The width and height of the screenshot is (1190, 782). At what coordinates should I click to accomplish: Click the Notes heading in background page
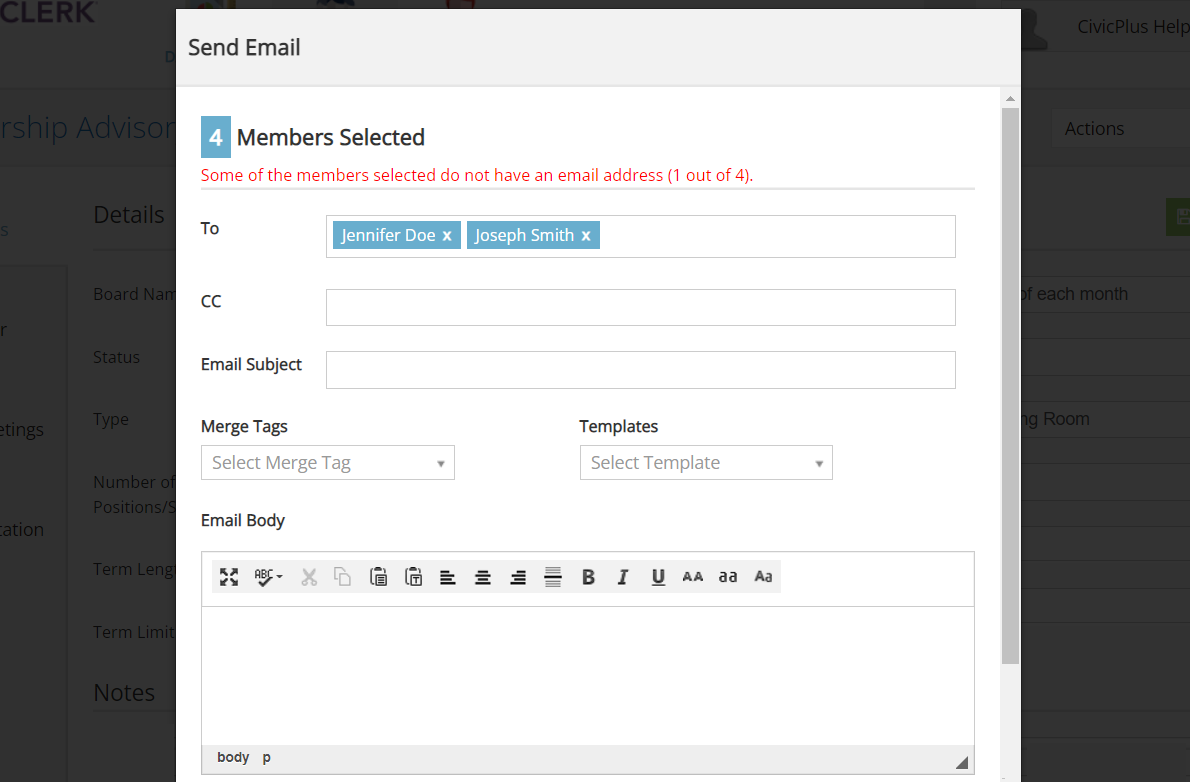click(x=124, y=692)
